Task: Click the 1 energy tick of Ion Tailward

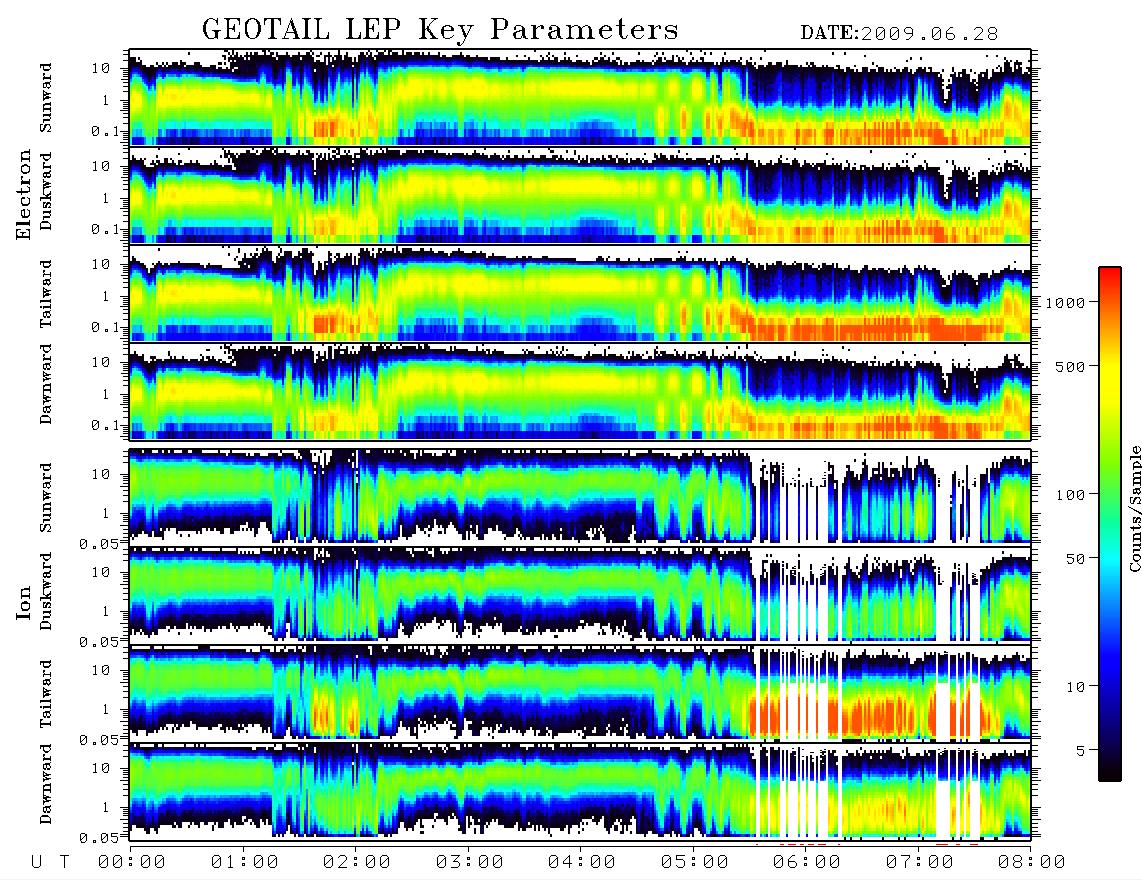Action: point(106,709)
